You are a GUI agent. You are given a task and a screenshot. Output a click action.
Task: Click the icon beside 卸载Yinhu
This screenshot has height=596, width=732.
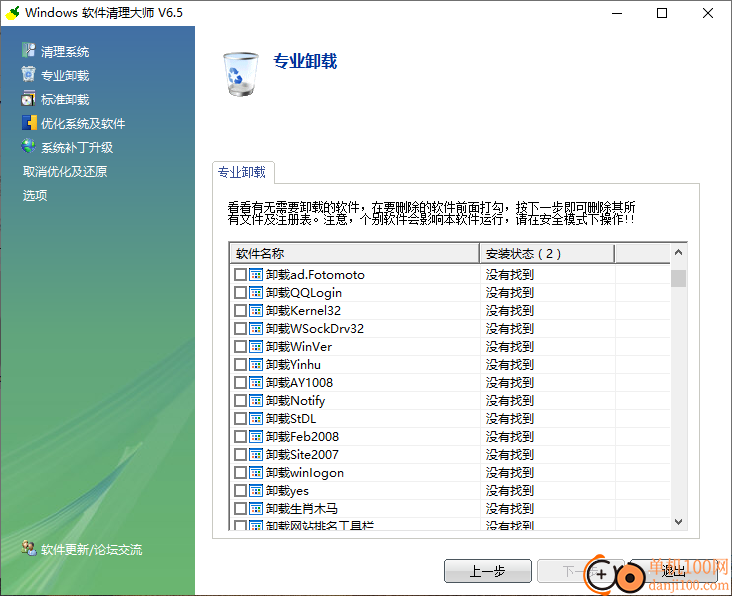coord(256,365)
